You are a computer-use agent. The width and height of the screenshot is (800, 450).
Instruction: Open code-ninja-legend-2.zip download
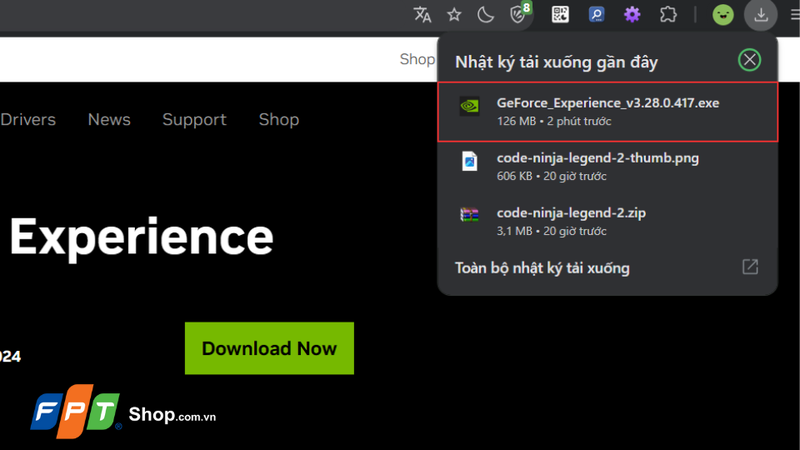[x=607, y=221]
